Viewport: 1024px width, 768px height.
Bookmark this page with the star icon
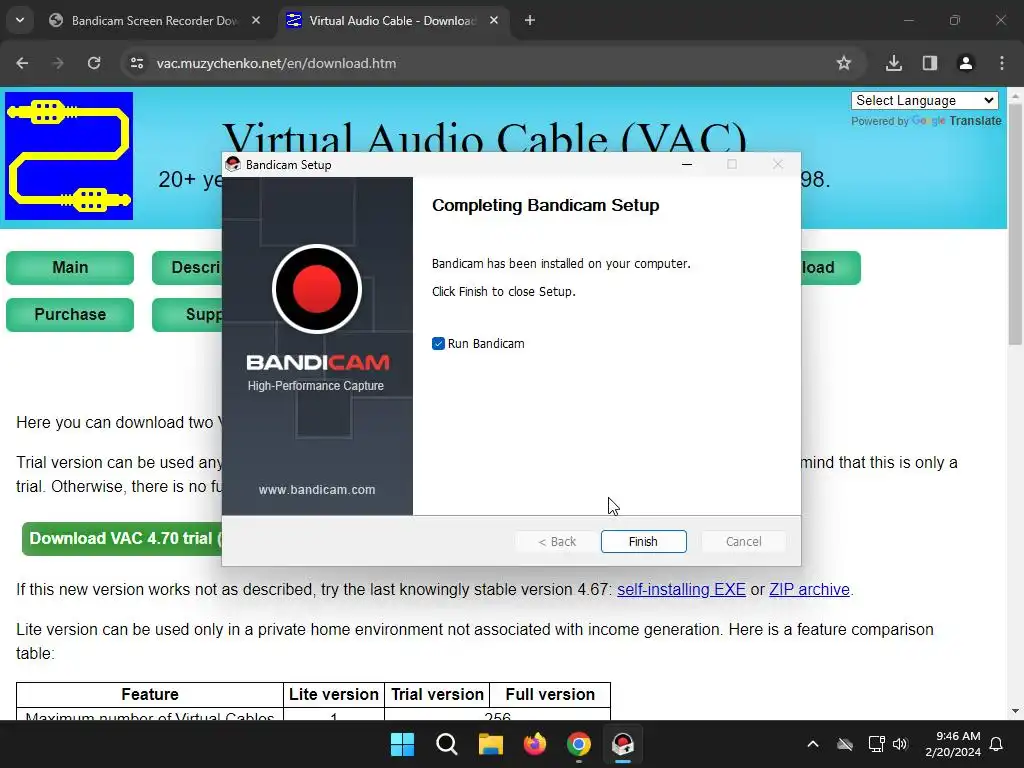(x=844, y=63)
